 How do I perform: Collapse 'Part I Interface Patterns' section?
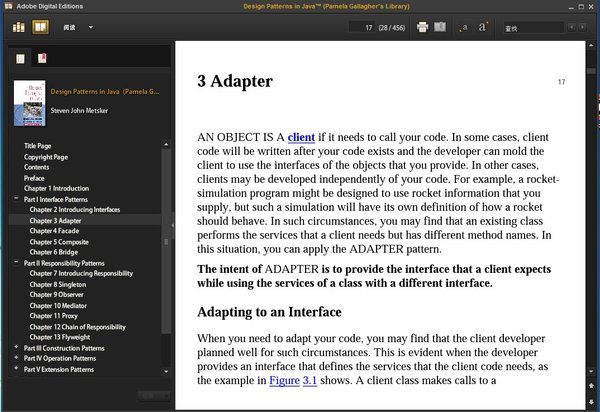[x=16, y=199]
